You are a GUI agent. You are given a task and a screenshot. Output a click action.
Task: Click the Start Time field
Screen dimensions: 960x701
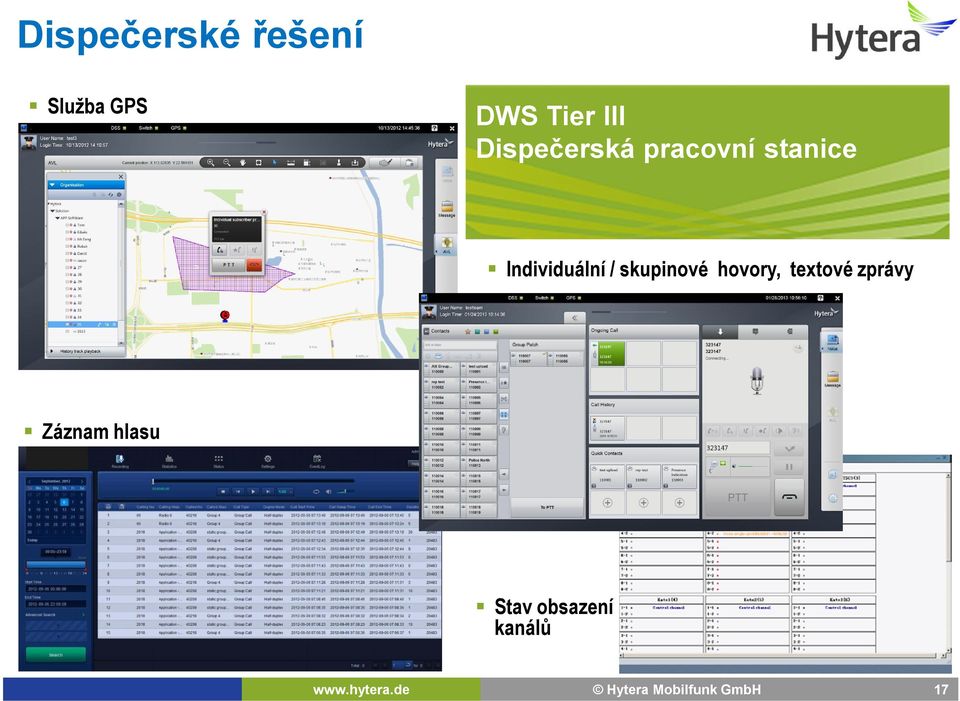[56, 588]
